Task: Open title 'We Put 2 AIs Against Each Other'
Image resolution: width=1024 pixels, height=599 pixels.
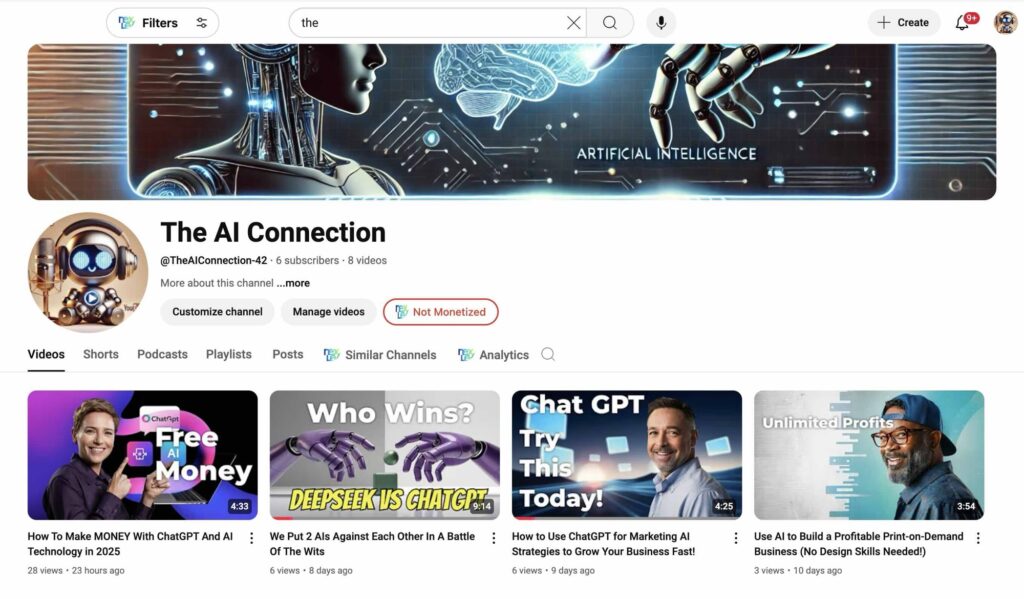Action: click(x=372, y=543)
